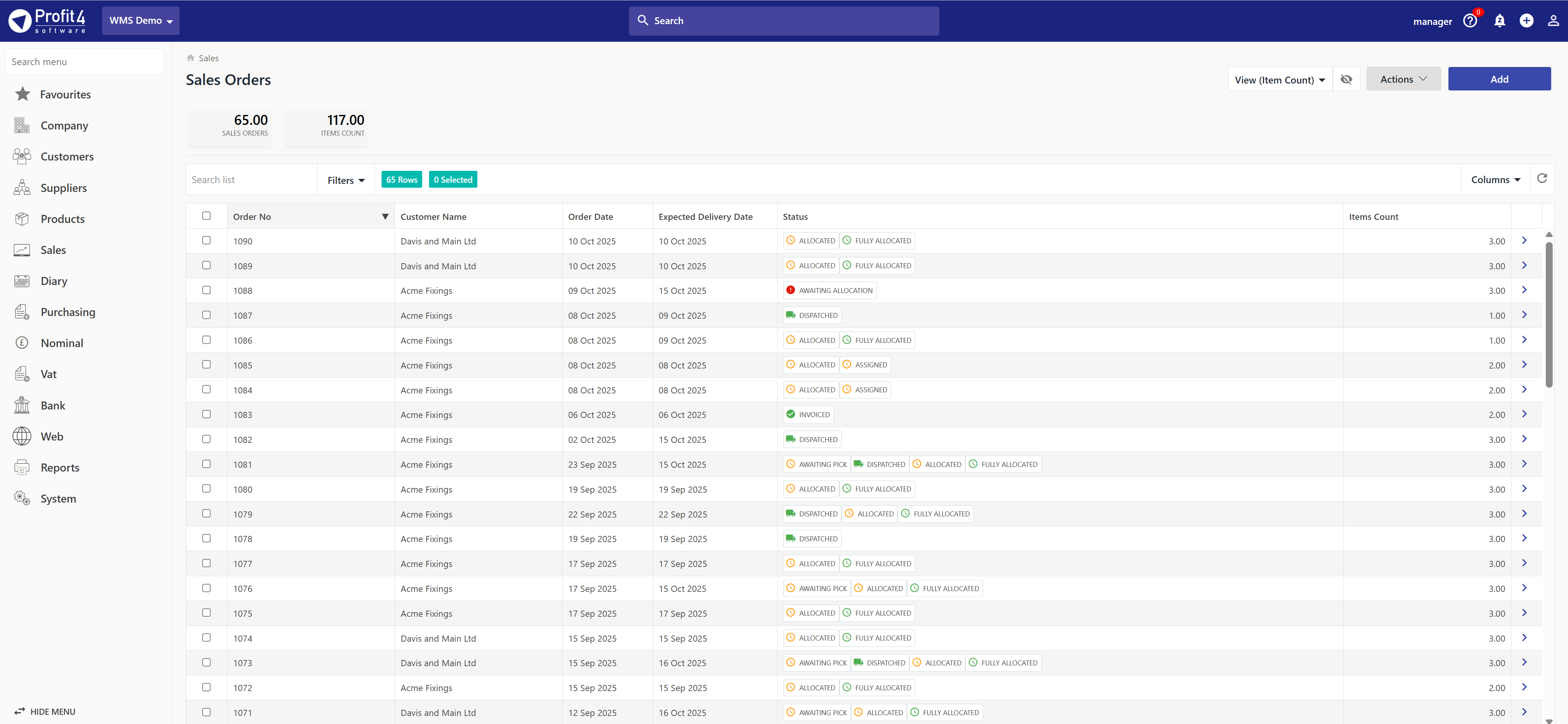Select checkbox for order 1090

[206, 240]
